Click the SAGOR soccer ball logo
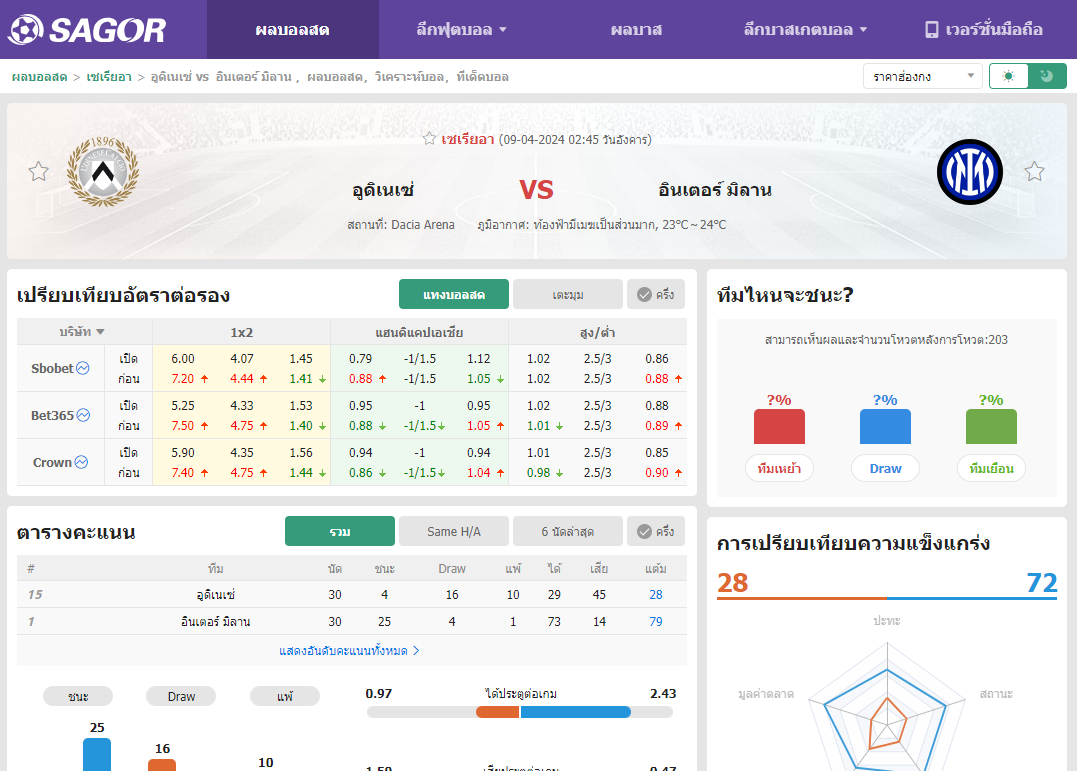This screenshot has height=771, width=1077. pyautogui.click(x=26, y=30)
